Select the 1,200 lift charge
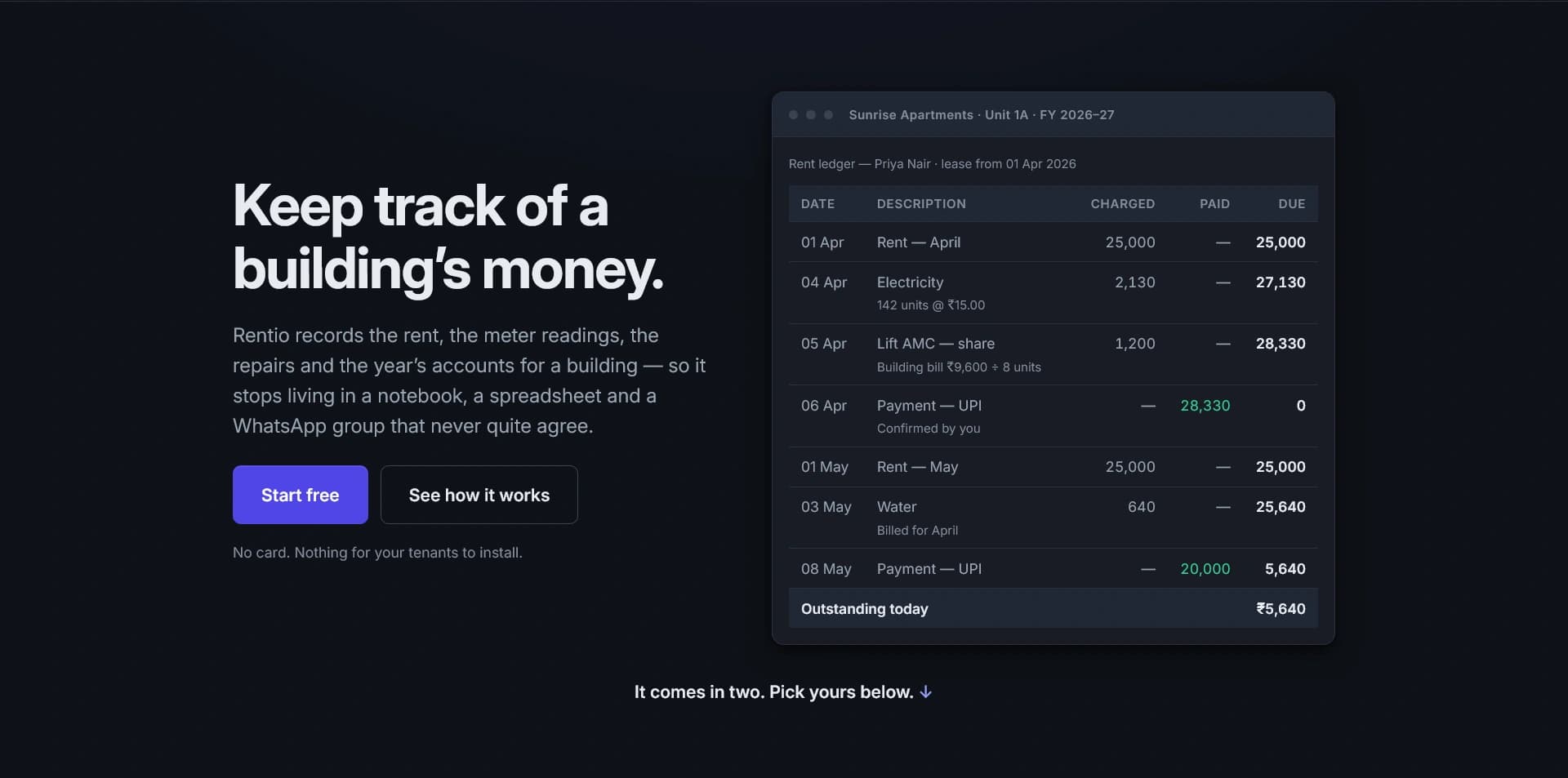Image resolution: width=1568 pixels, height=778 pixels. coord(1135,344)
